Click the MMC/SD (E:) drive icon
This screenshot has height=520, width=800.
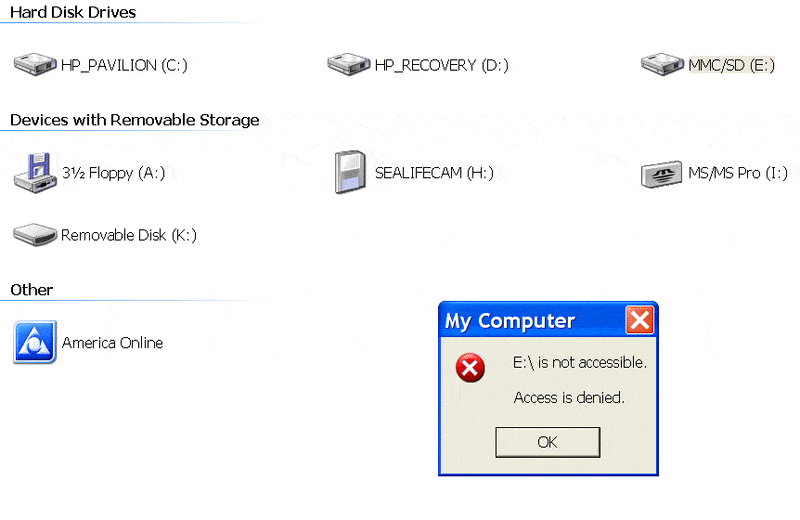tap(663, 65)
